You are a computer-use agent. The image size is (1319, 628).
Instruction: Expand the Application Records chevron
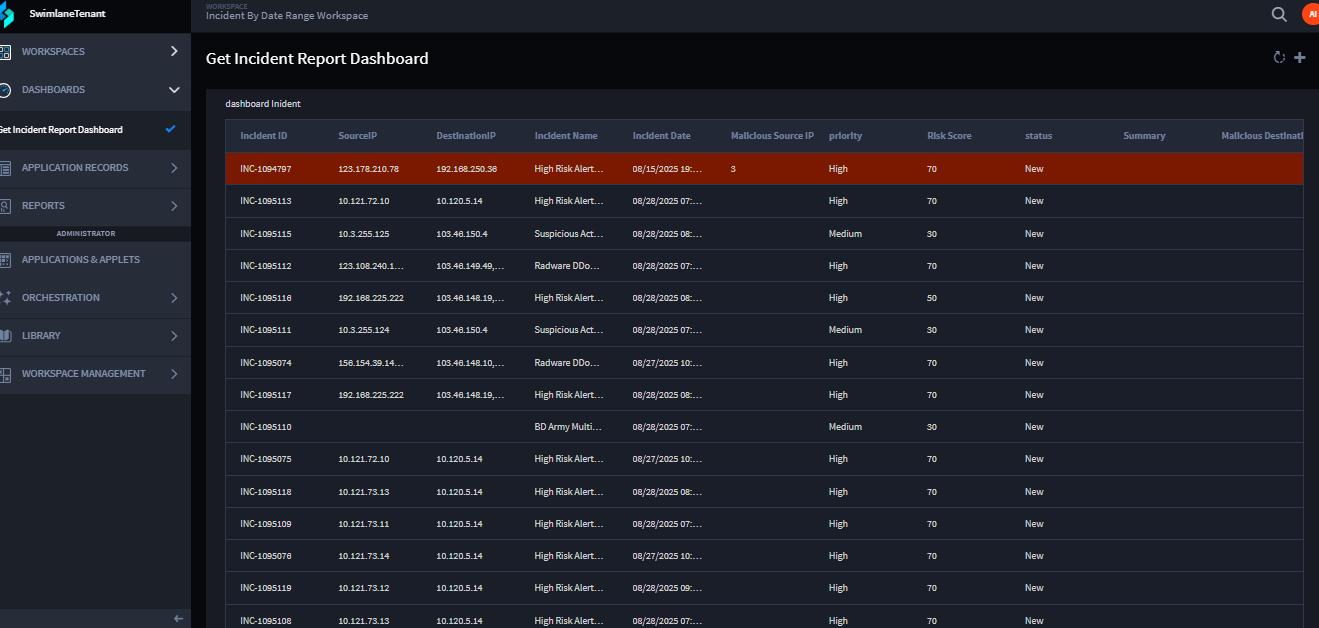click(x=174, y=168)
